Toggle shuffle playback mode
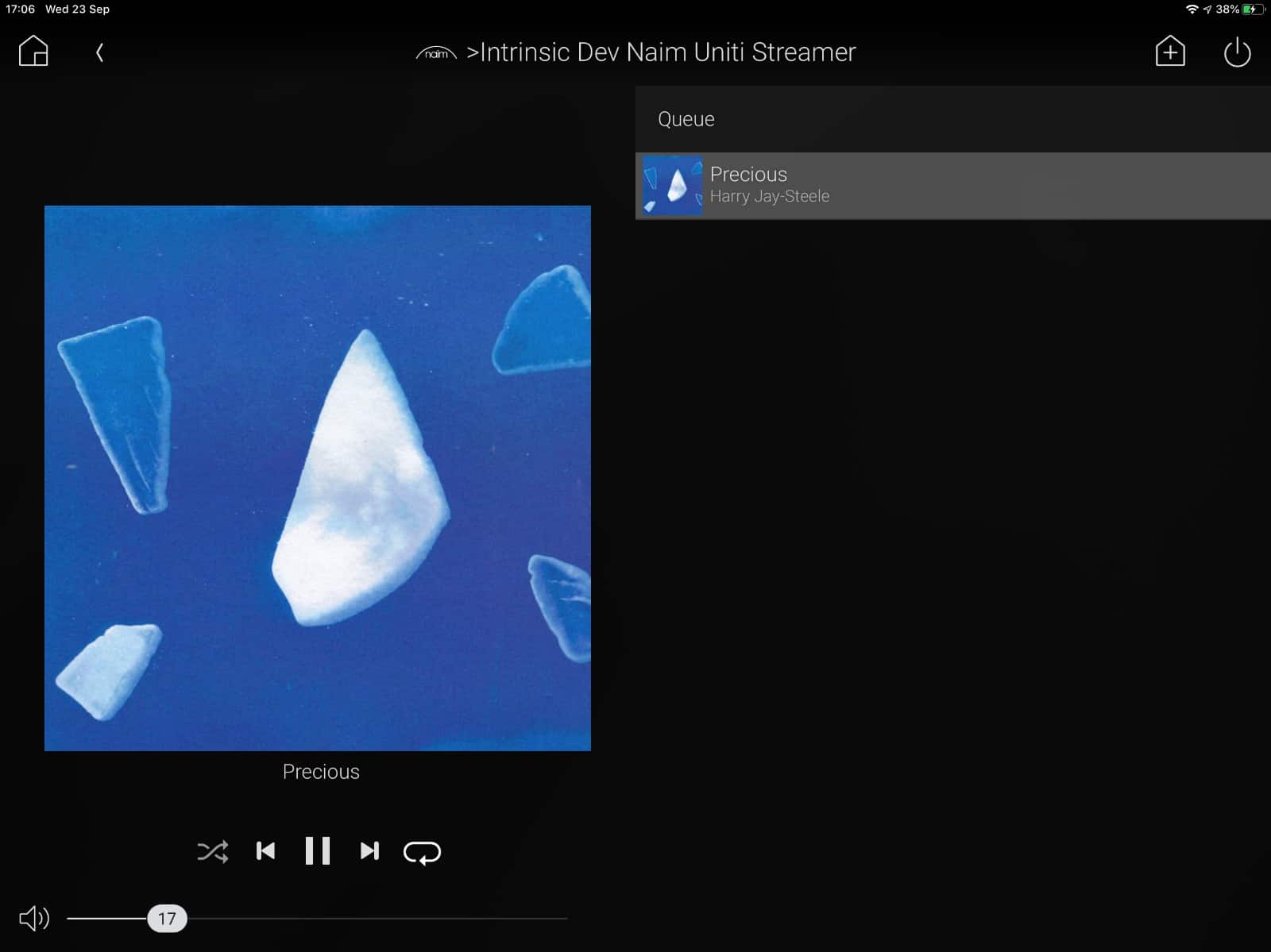 point(212,851)
